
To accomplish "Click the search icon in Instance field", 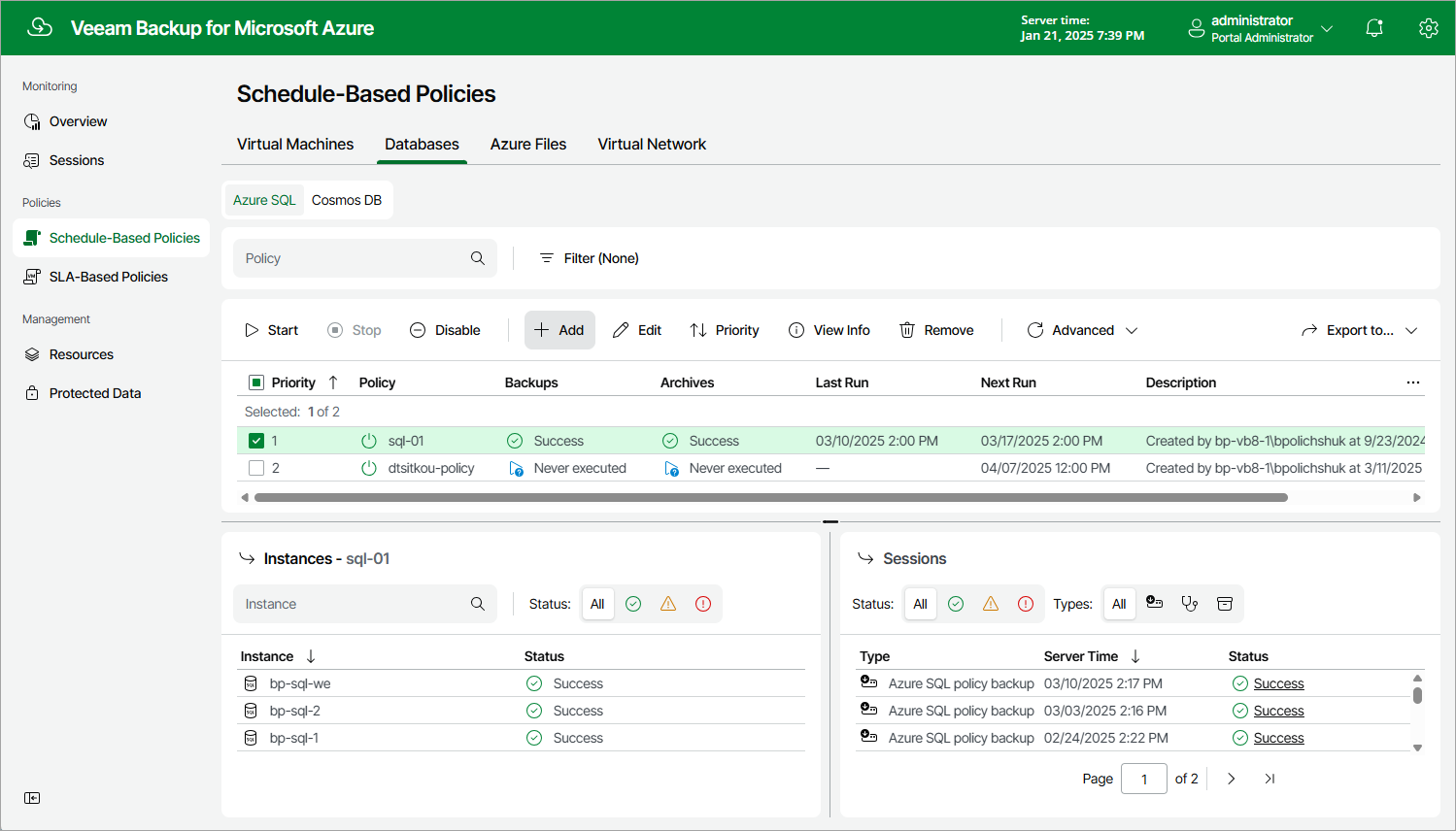I will pos(478,604).
